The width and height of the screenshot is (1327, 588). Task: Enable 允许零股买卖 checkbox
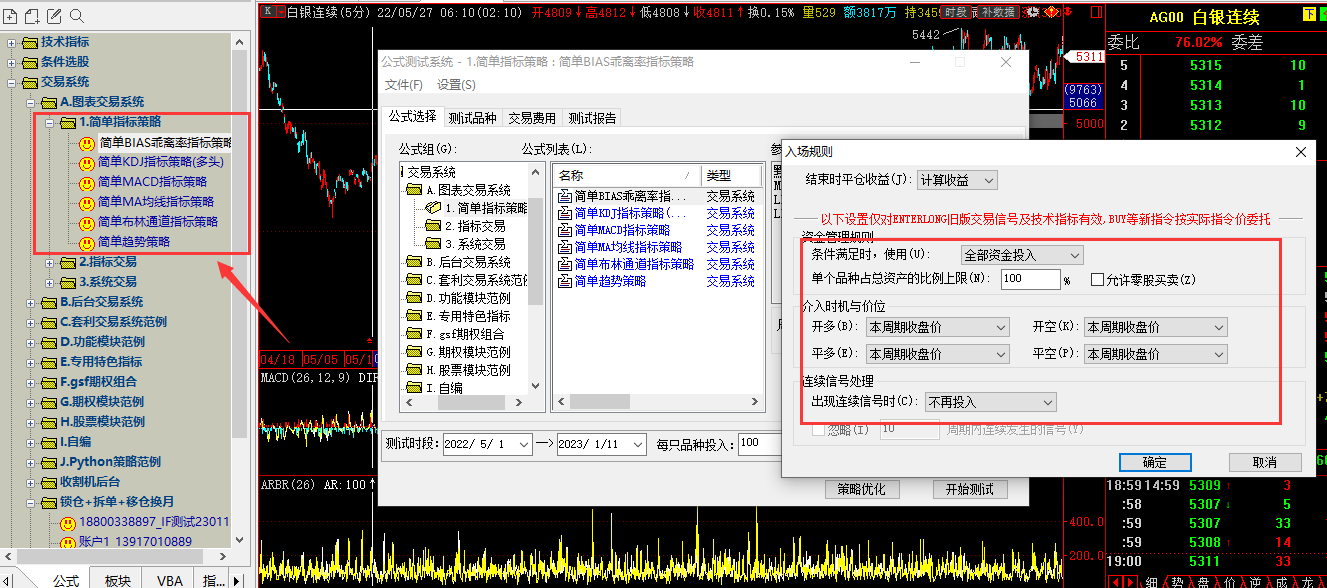click(x=1097, y=279)
